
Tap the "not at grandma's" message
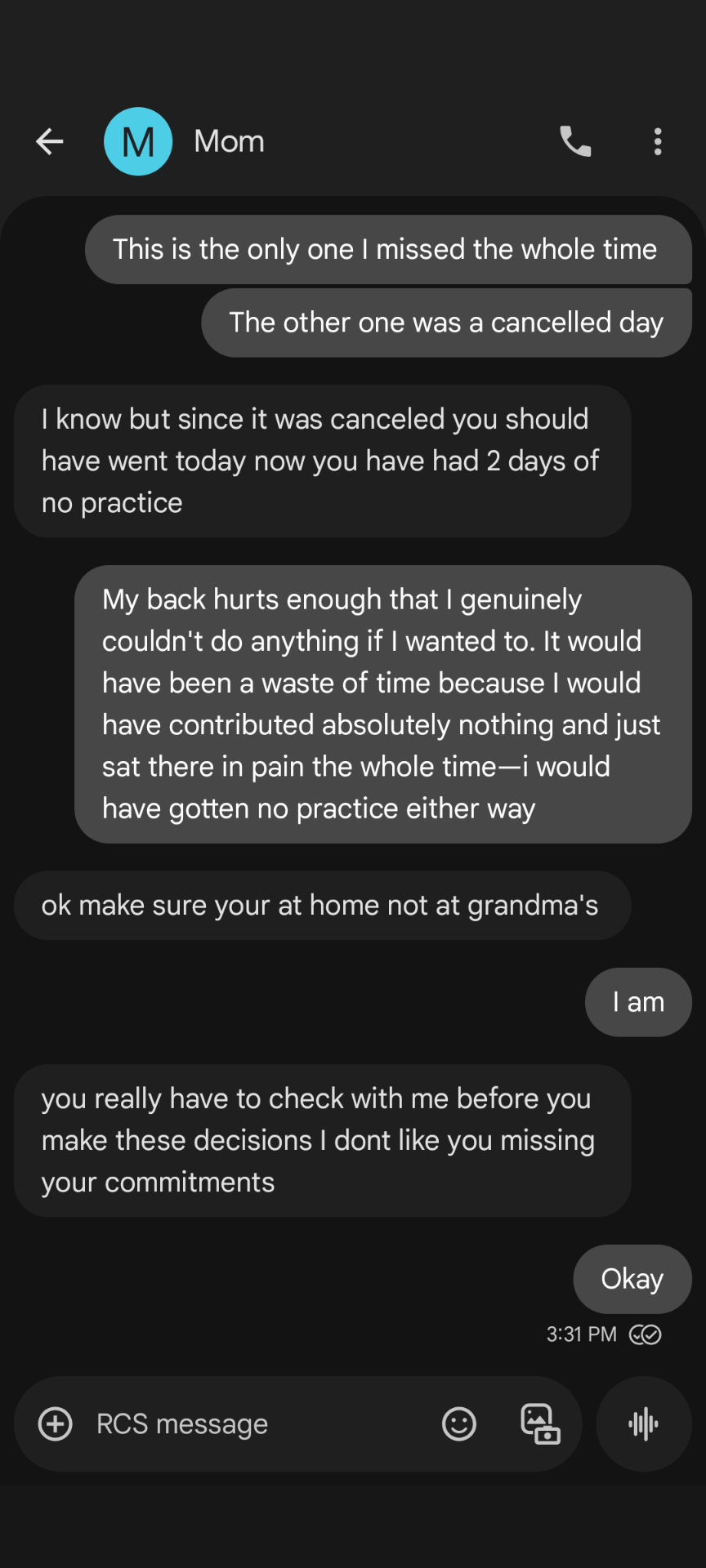(x=322, y=906)
